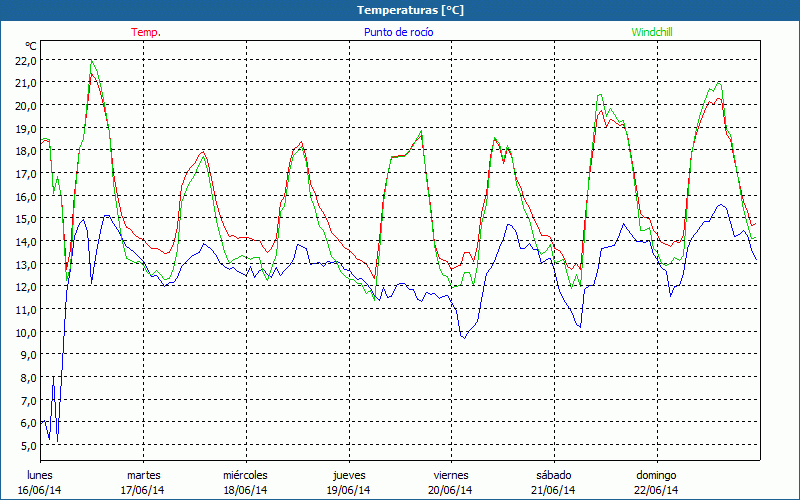
Task: Select the 13,0 y-axis tick label
Action: tap(26, 264)
